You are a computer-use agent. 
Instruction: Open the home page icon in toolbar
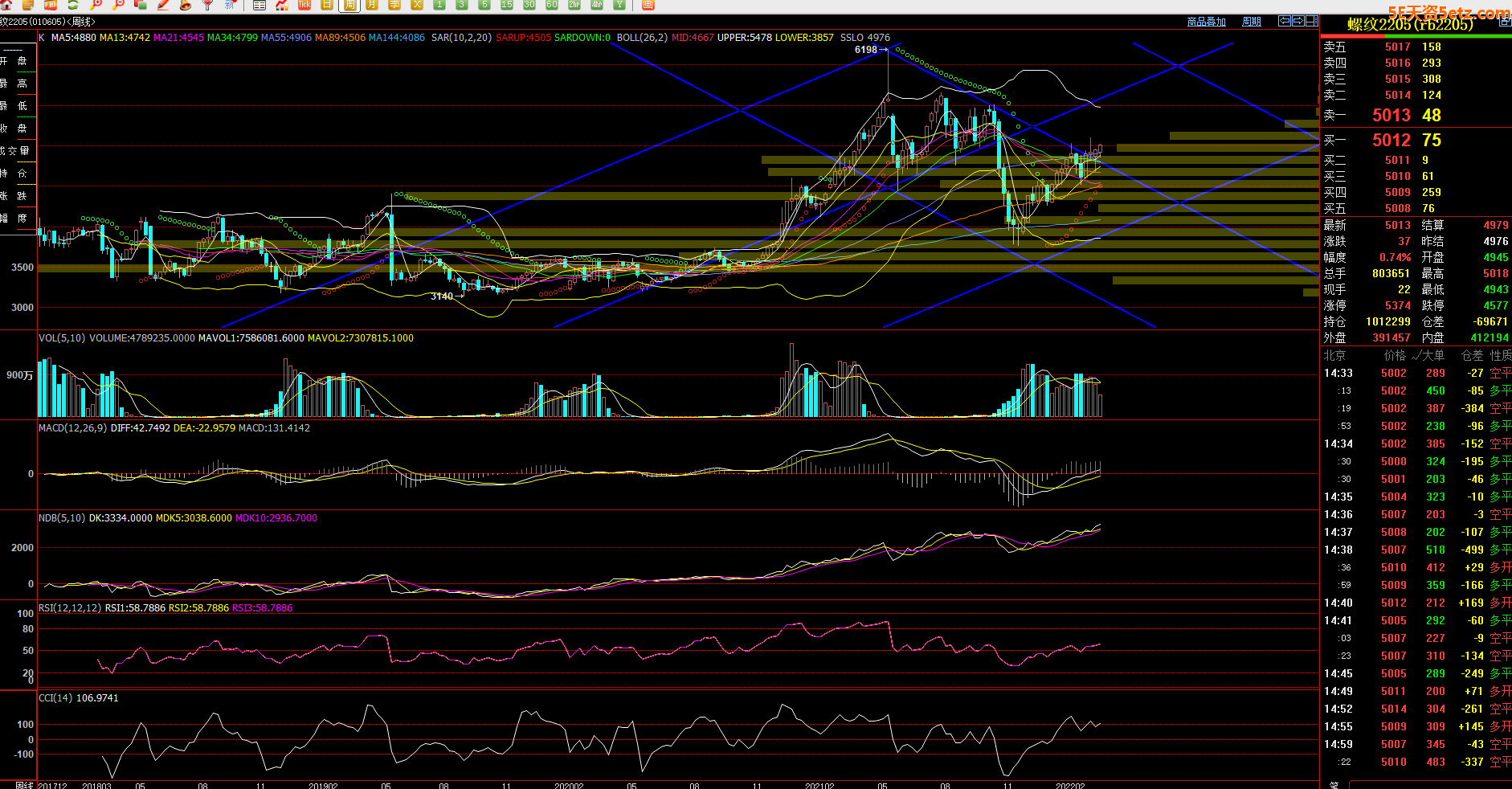[x=6, y=4]
